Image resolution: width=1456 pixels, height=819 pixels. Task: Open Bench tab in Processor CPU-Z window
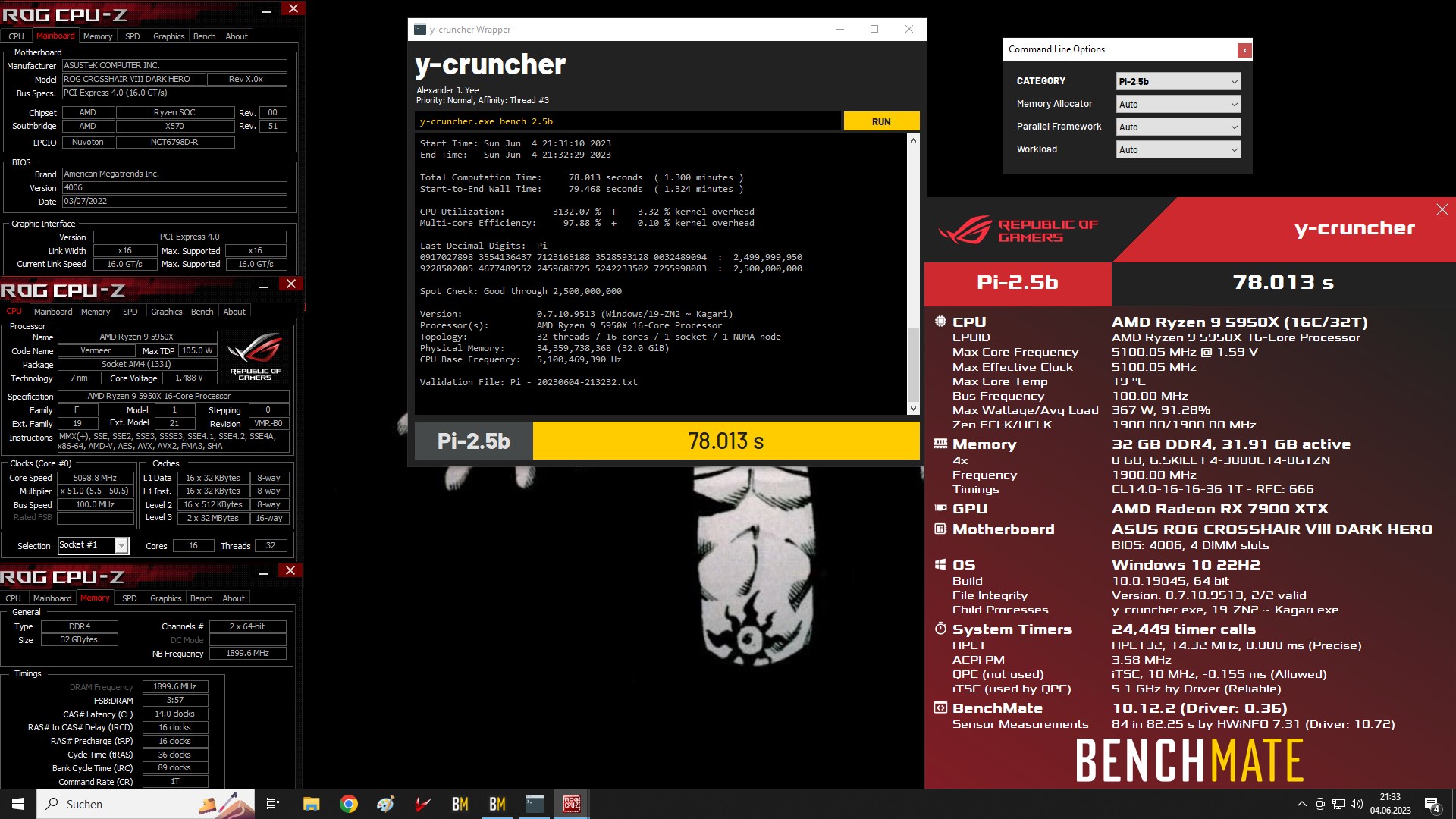click(202, 312)
